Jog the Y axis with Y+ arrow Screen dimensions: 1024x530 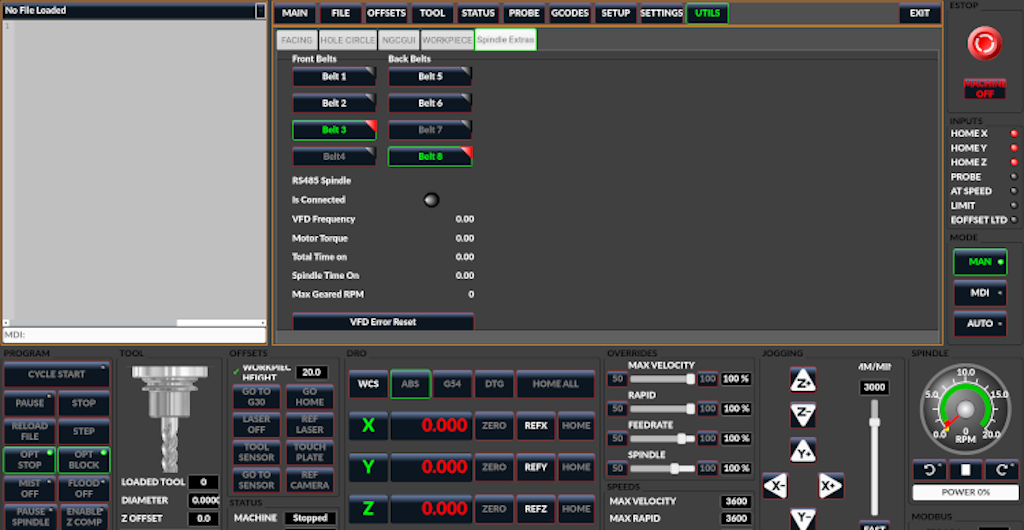[x=803, y=450]
